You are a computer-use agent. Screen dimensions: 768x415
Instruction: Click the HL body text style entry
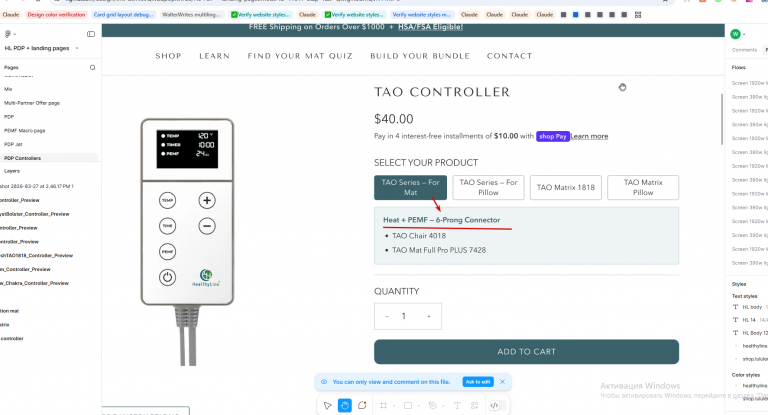point(749,307)
